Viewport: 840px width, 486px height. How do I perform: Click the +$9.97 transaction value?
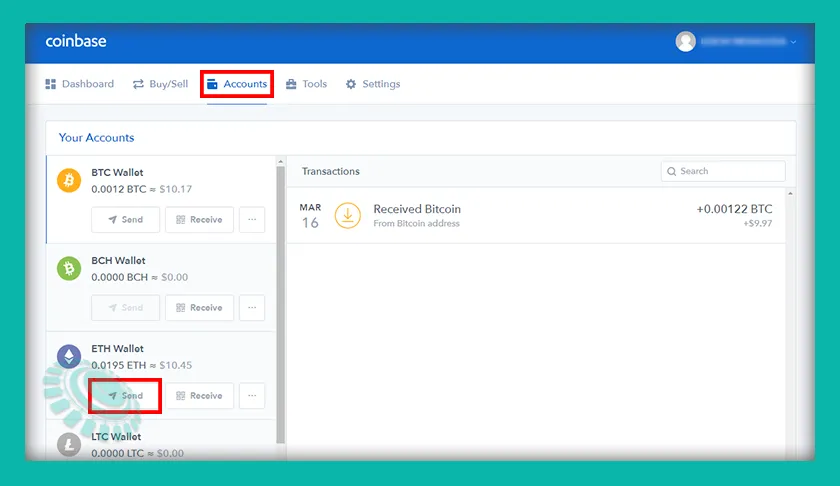pyautogui.click(x=758, y=223)
